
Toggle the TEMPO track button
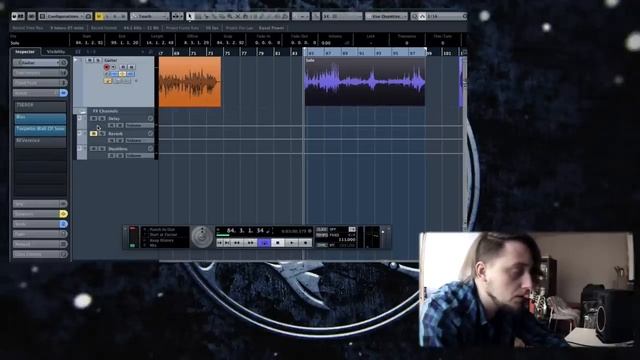click(x=322, y=235)
